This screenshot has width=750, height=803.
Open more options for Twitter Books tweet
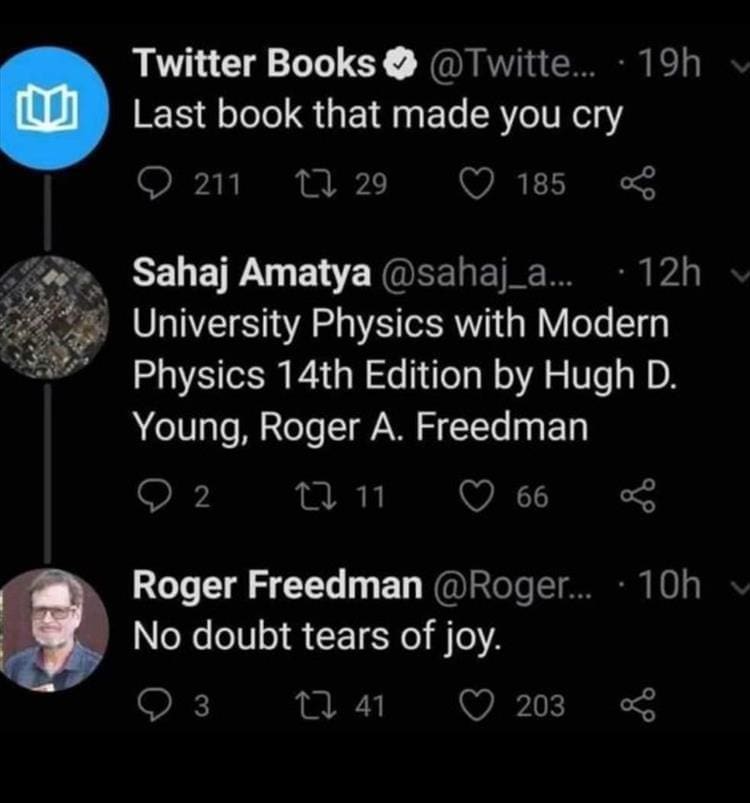click(738, 65)
